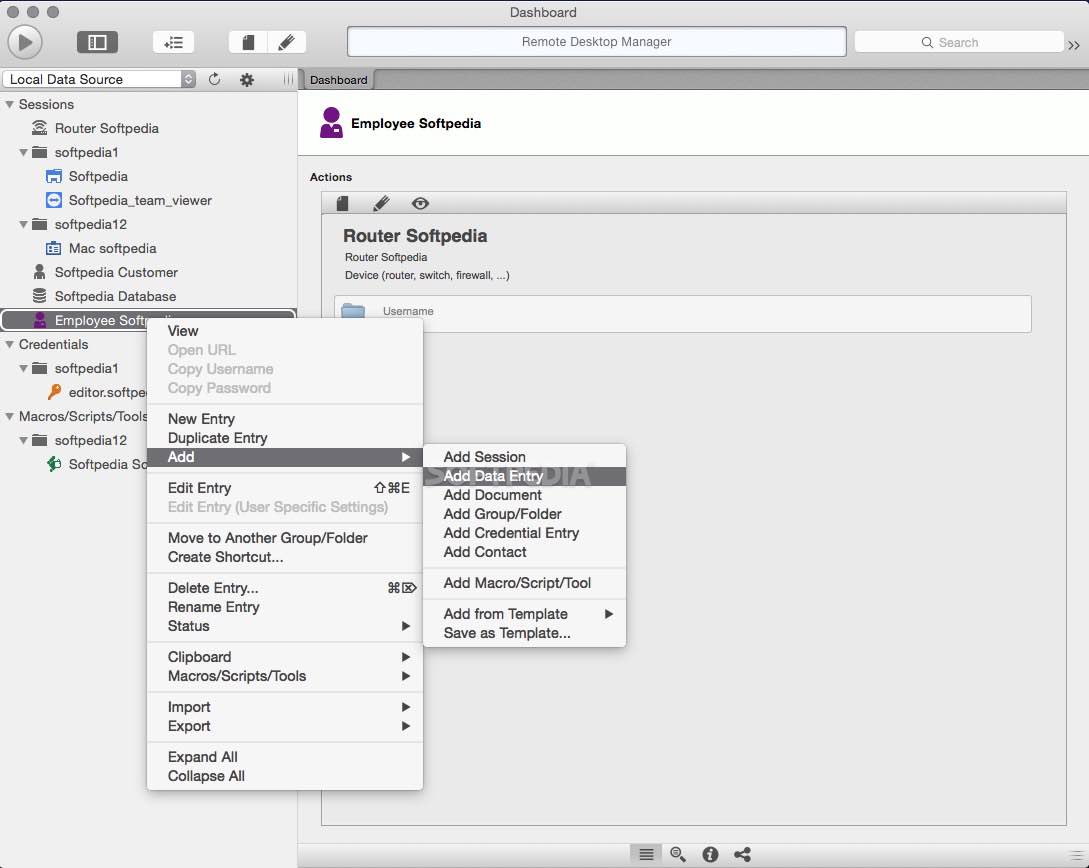Click the pencil edit icon in top toolbar

click(286, 42)
